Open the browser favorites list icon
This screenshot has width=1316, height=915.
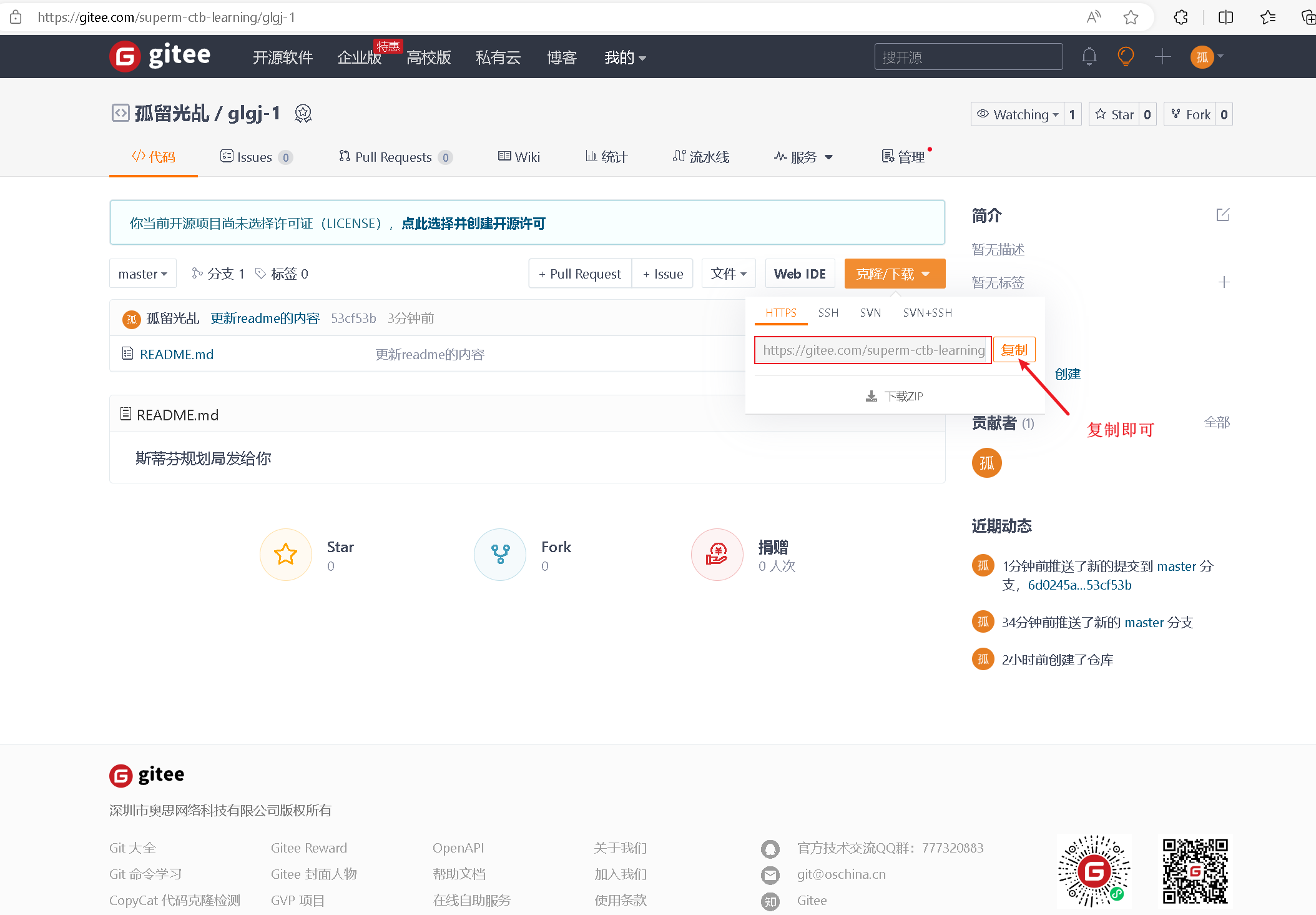click(x=1268, y=17)
